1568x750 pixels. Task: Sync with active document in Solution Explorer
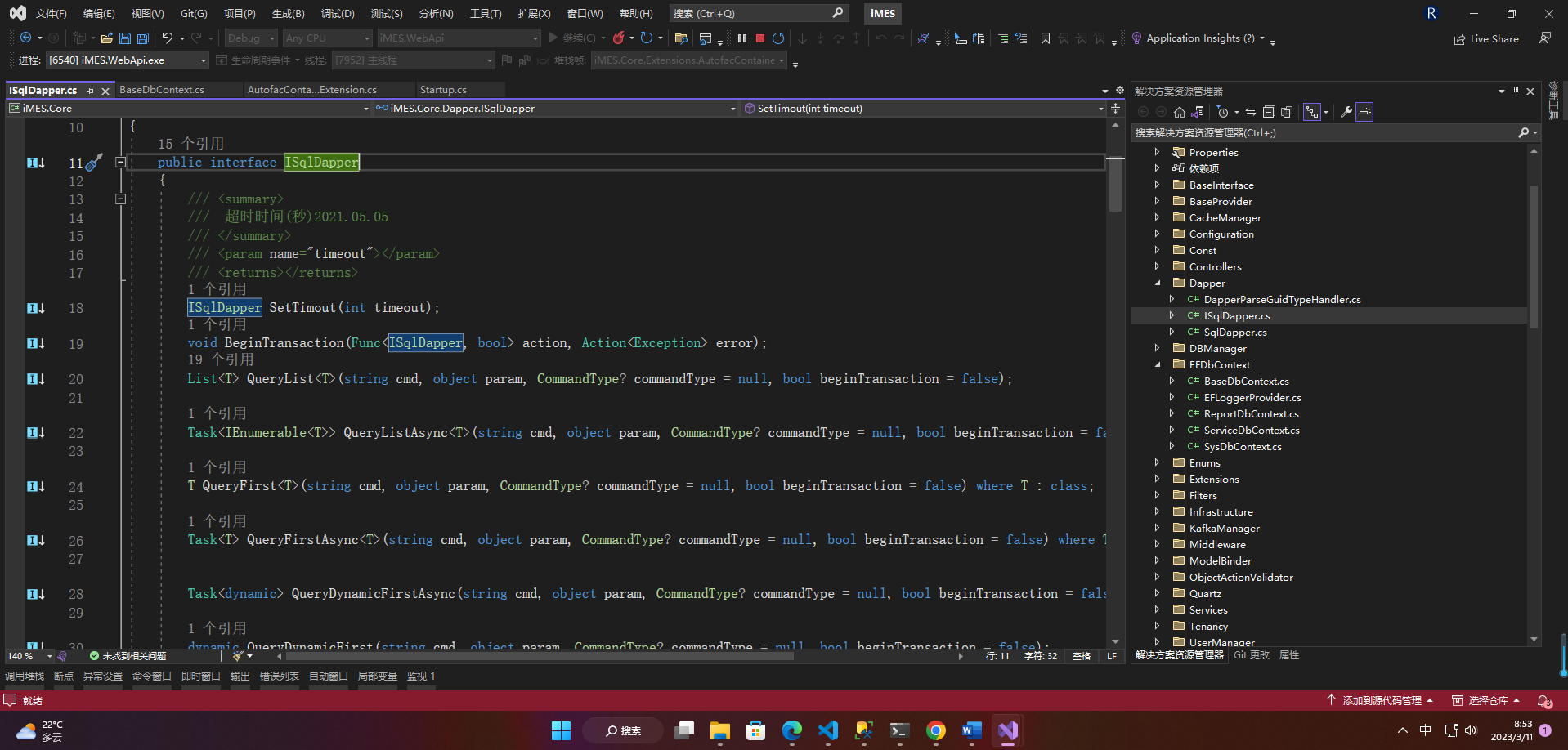1251,112
